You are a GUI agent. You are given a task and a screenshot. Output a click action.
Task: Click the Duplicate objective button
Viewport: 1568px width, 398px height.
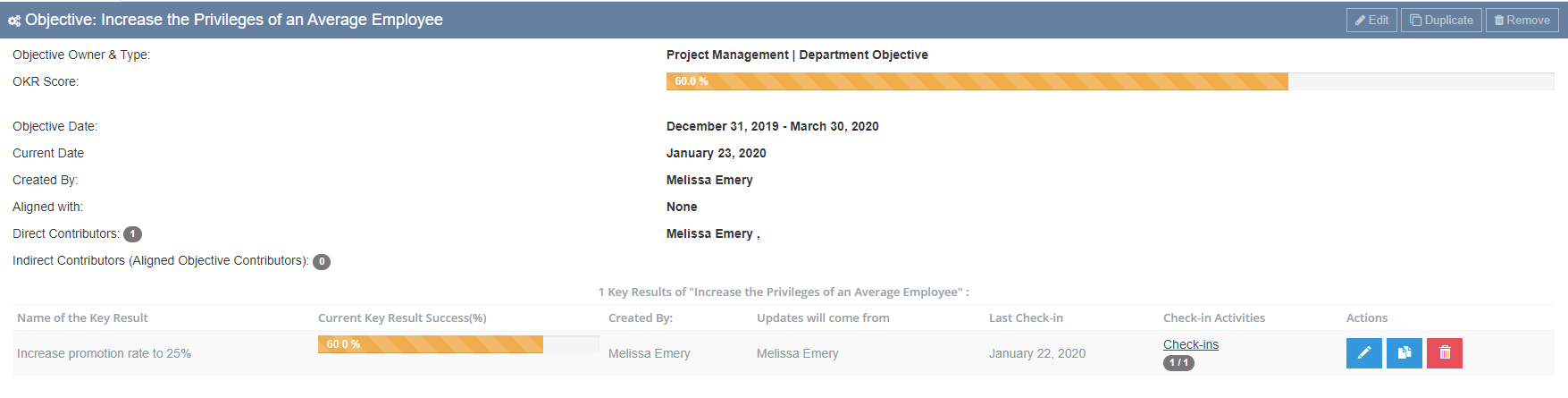pos(1441,21)
